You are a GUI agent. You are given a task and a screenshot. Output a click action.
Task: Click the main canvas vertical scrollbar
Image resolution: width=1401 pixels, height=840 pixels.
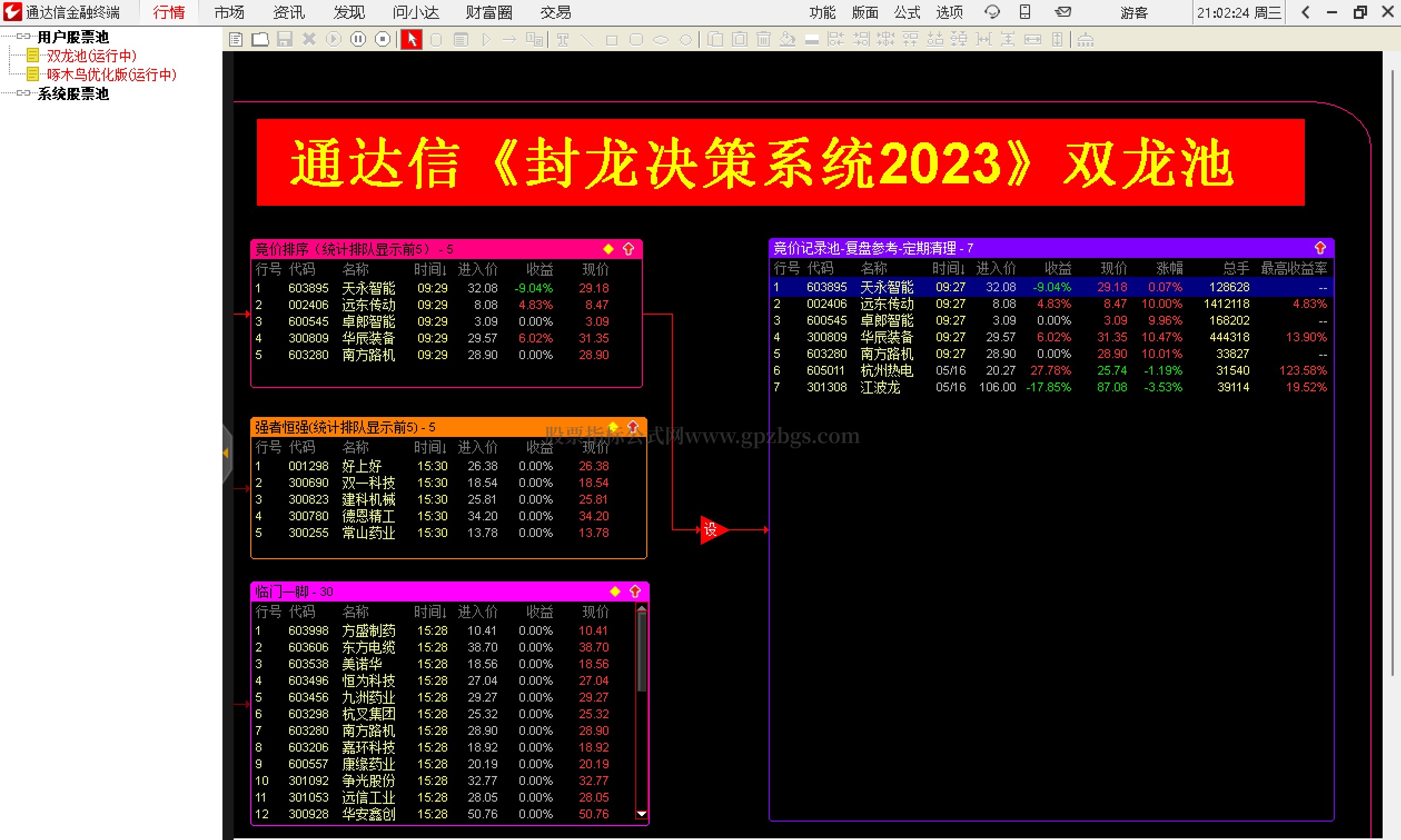pyautogui.click(x=1392, y=373)
